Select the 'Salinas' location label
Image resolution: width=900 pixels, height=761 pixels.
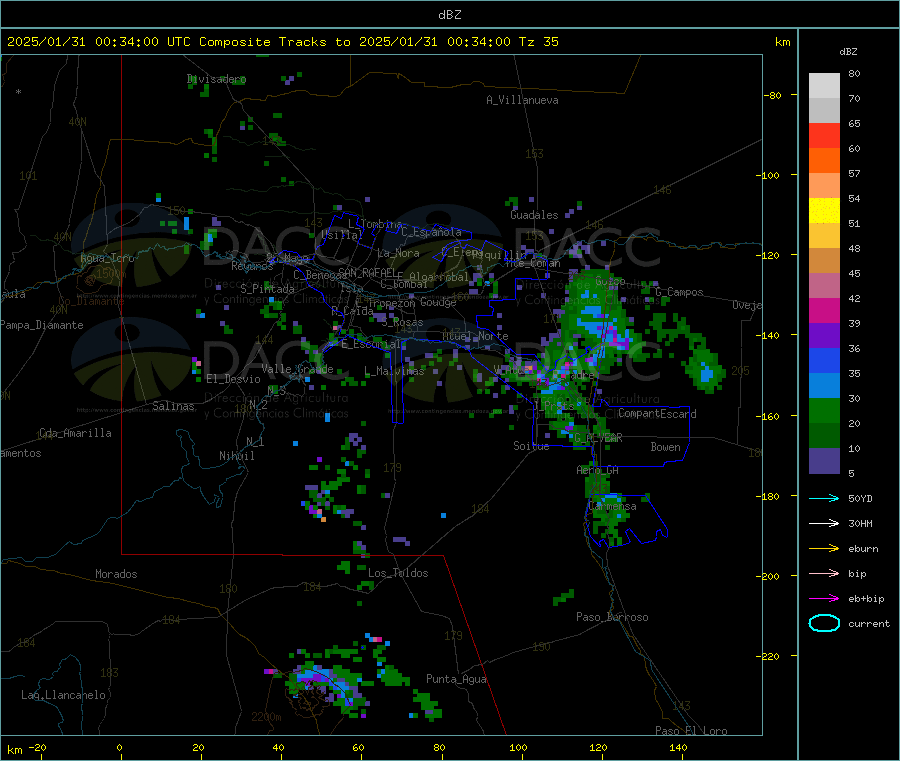[173, 406]
